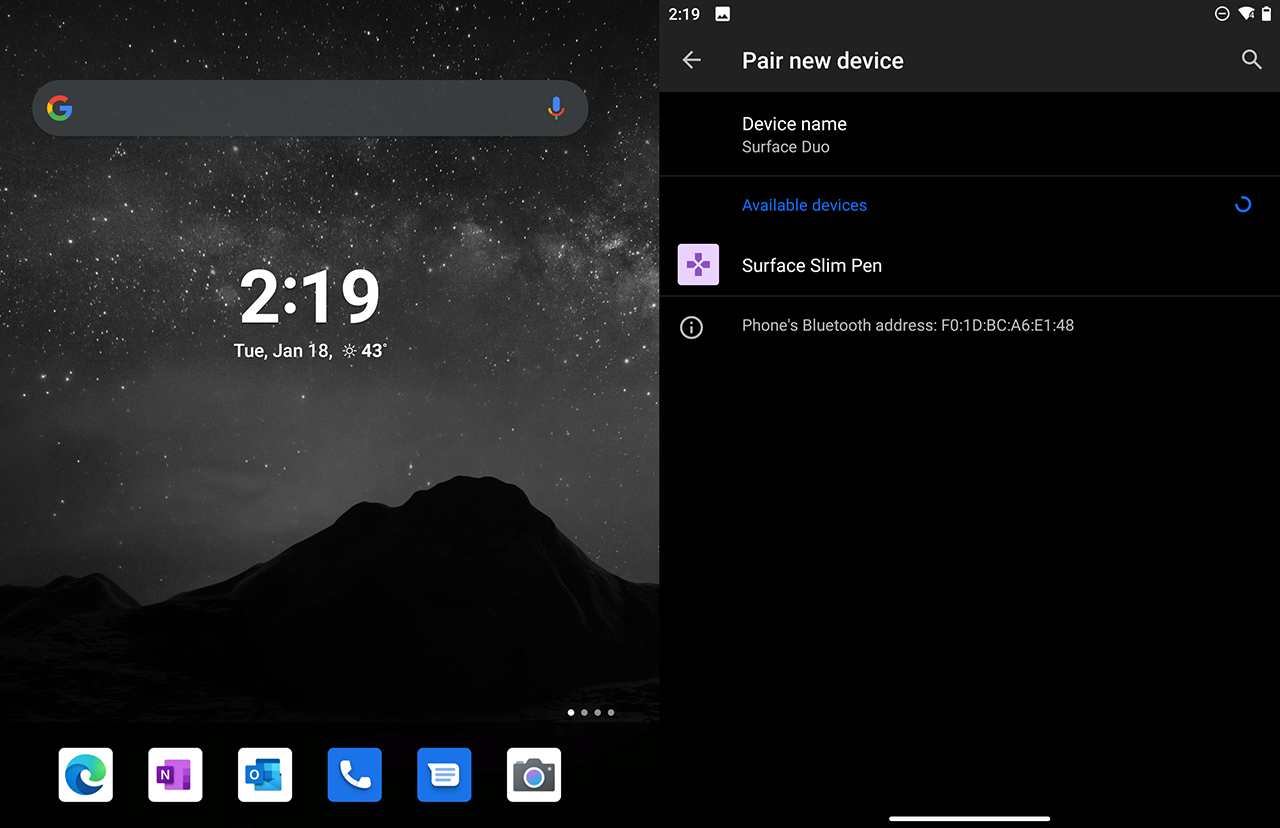
Task: Tap the clock widget showing 2:19
Action: click(310, 297)
